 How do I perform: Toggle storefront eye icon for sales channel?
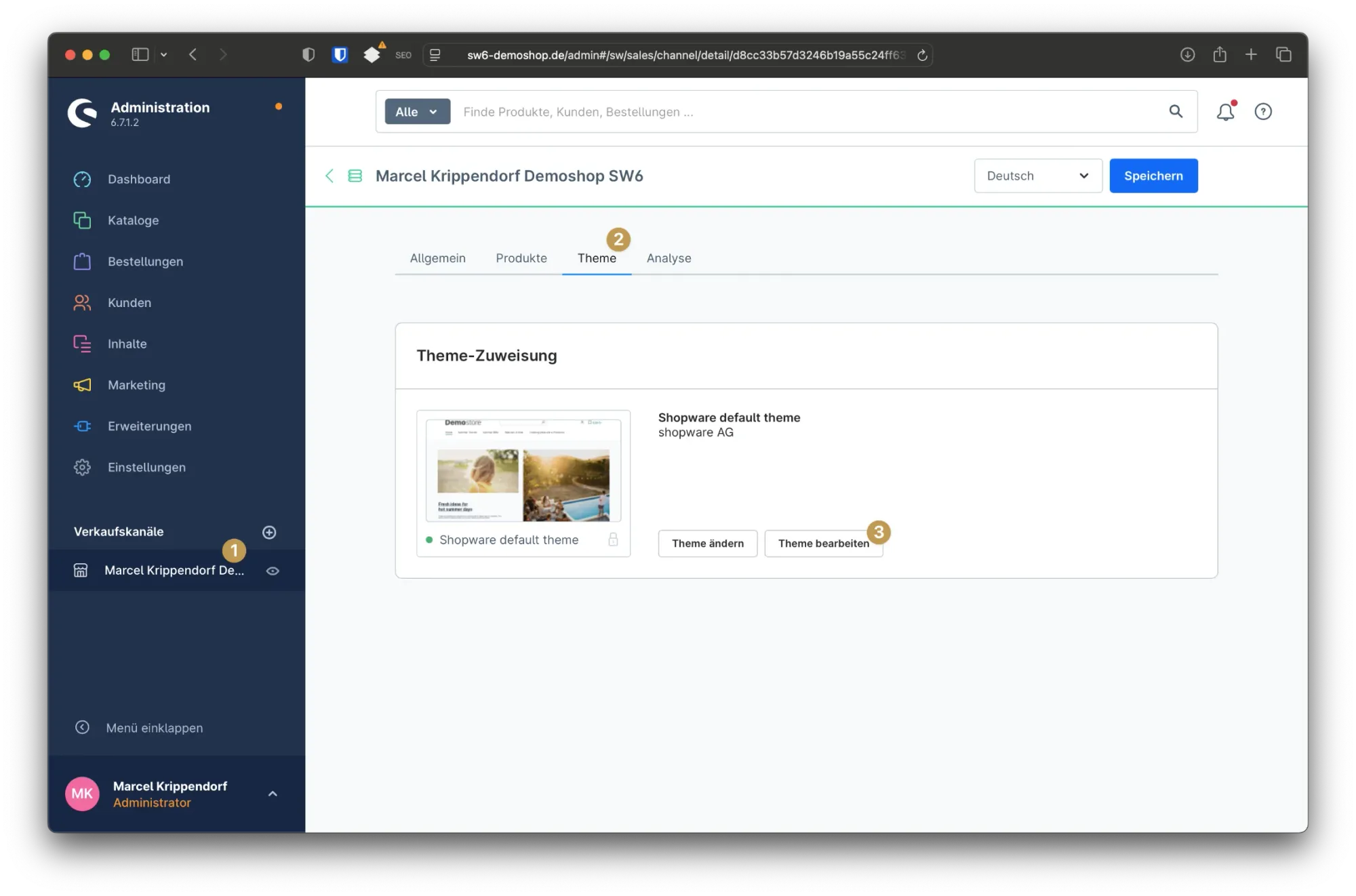(273, 571)
